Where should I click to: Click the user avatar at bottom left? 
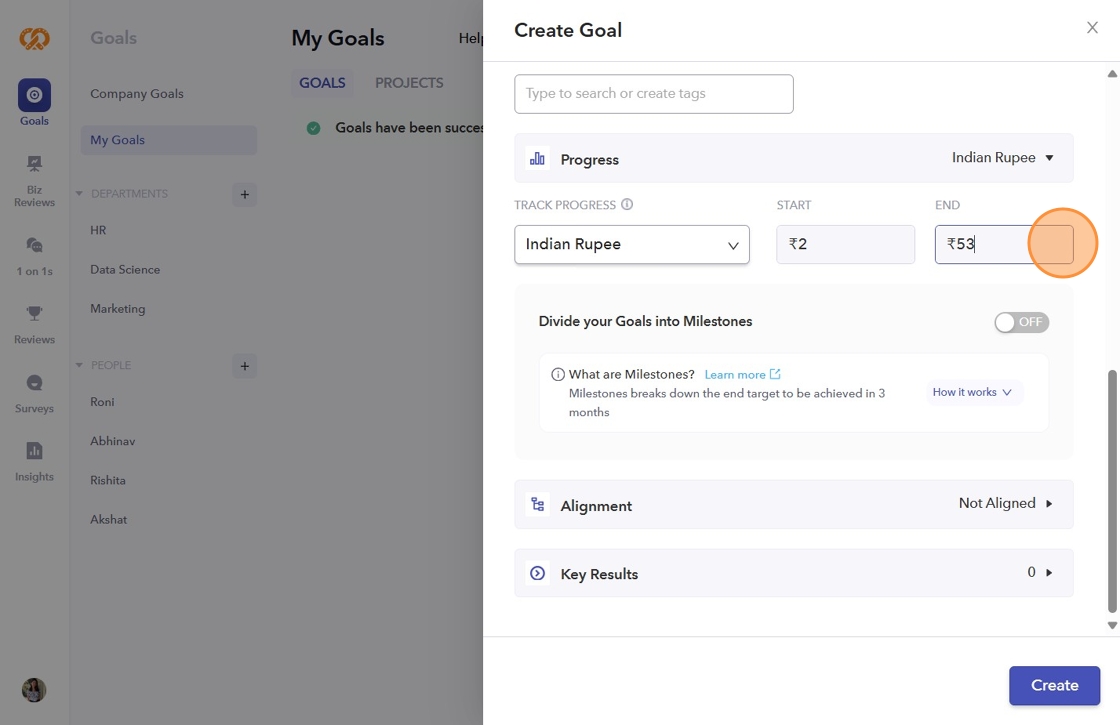pyautogui.click(x=34, y=690)
